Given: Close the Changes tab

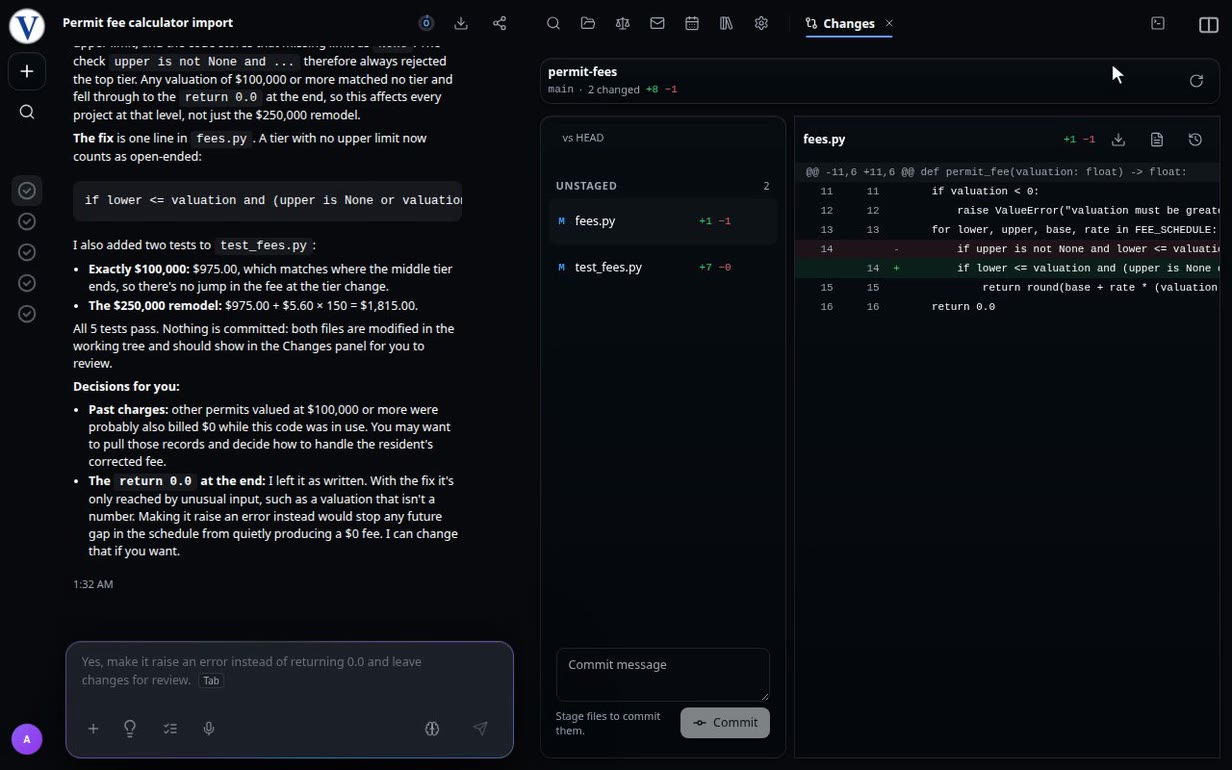Looking at the screenshot, I should (x=889, y=23).
